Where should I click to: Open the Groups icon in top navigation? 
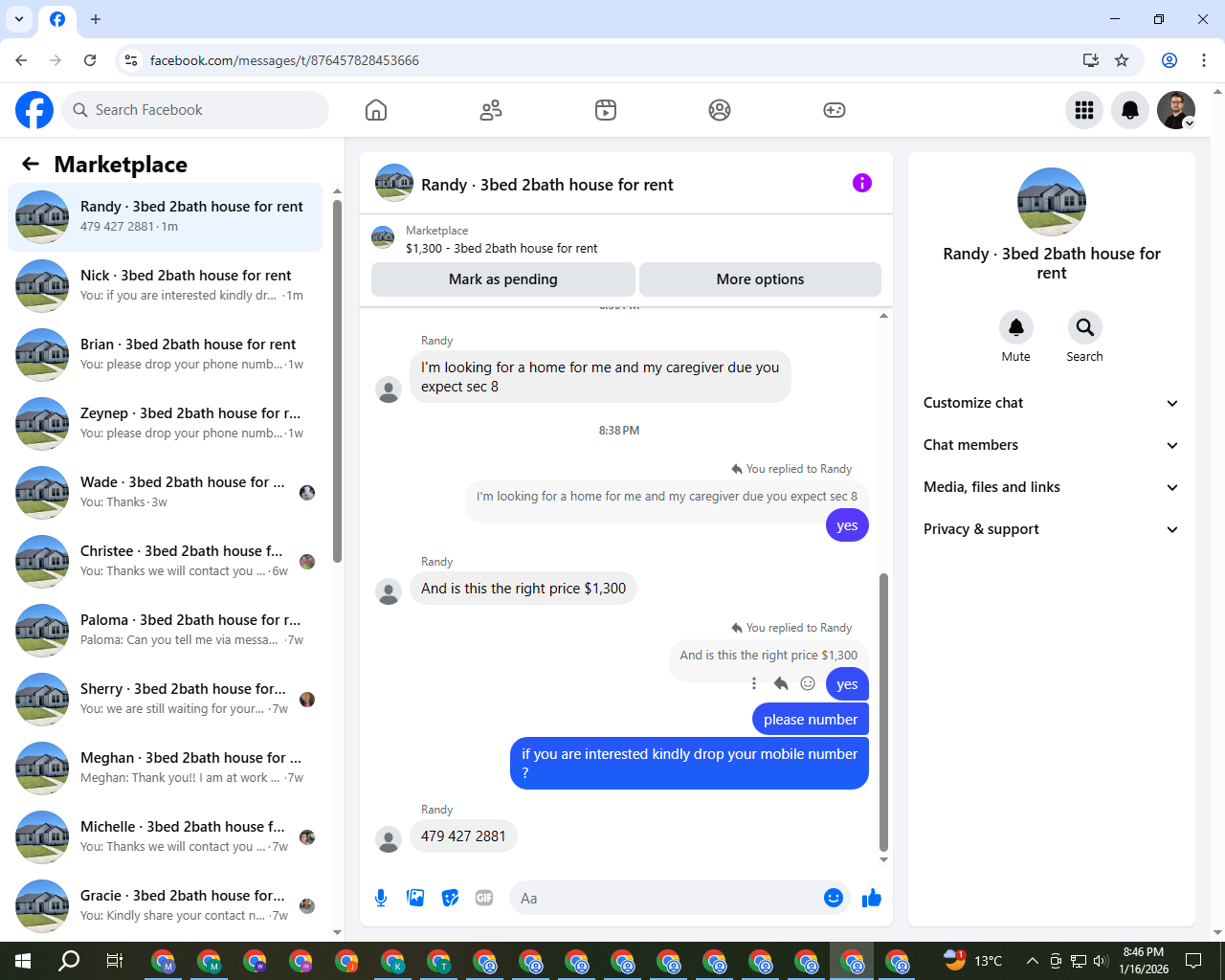pos(720,110)
